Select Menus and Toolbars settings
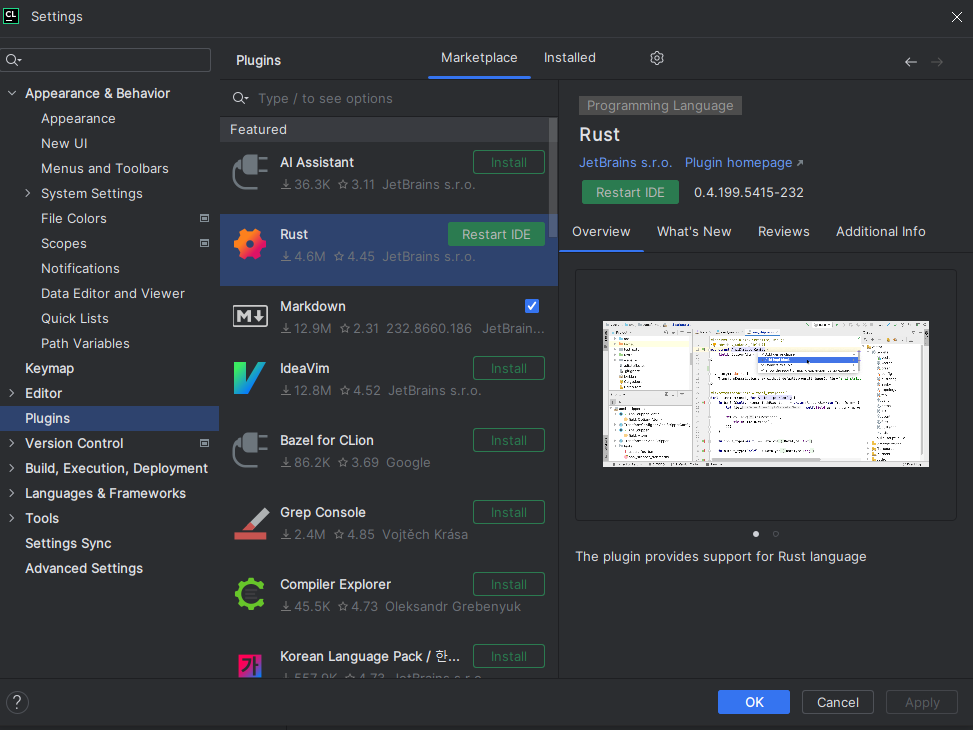 pyautogui.click(x=105, y=168)
